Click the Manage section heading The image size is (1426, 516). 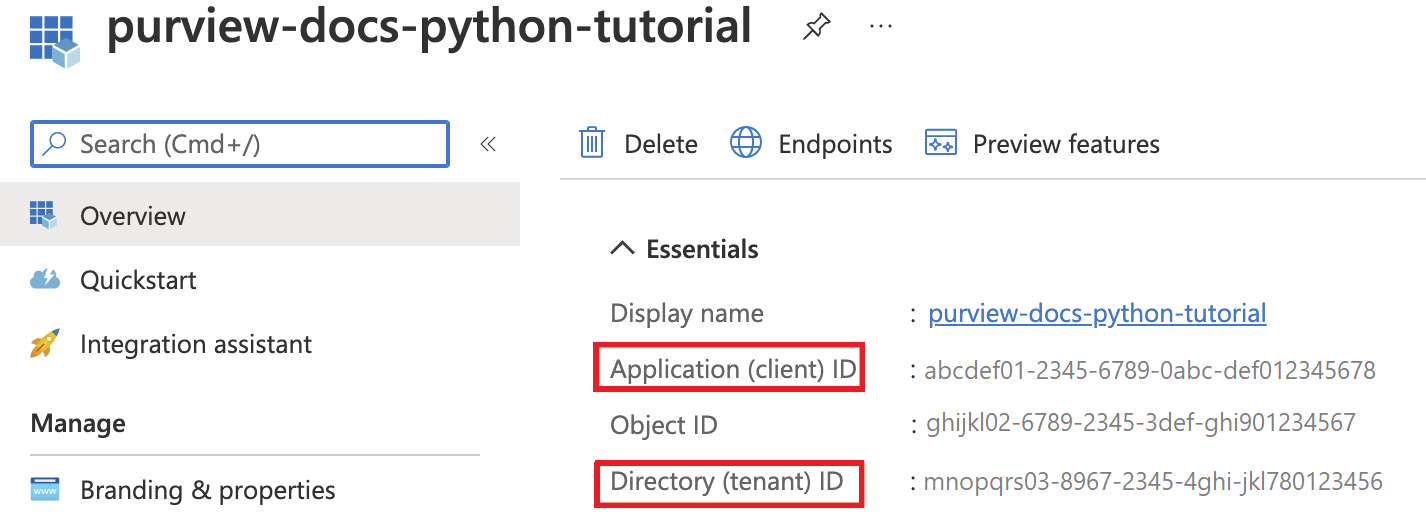pyautogui.click(x=78, y=423)
